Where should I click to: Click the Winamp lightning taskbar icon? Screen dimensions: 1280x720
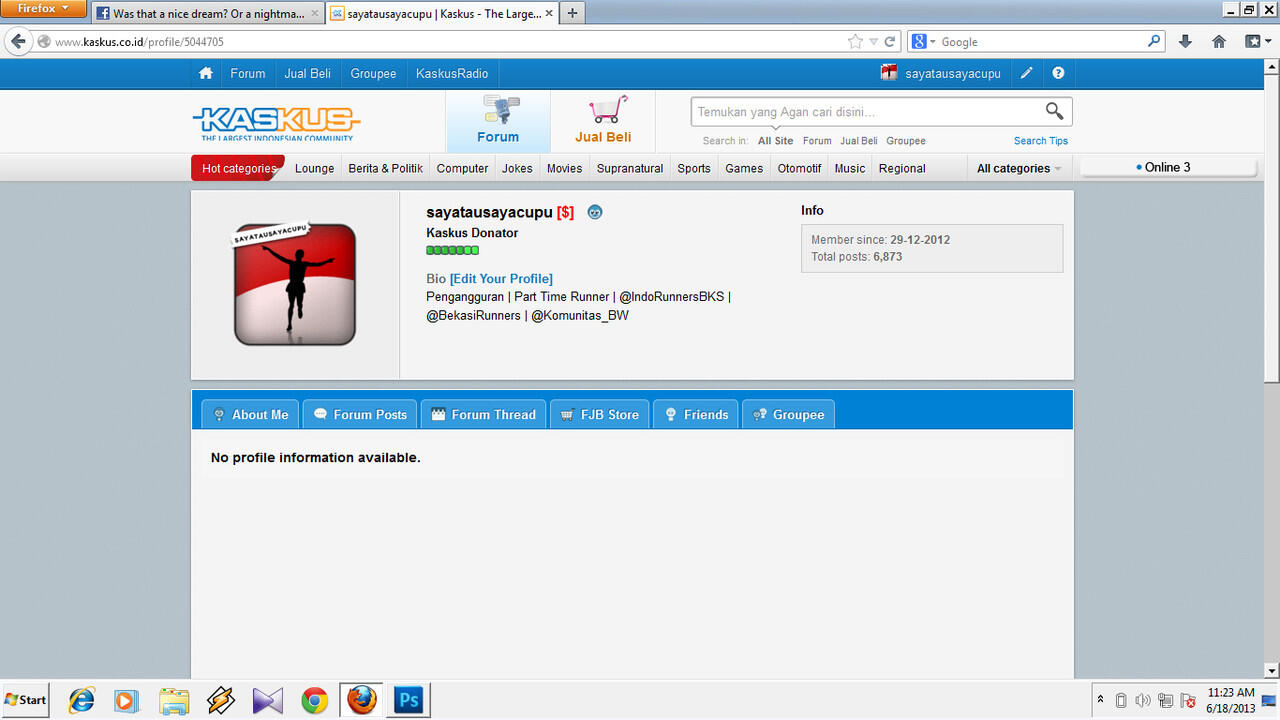click(x=221, y=700)
